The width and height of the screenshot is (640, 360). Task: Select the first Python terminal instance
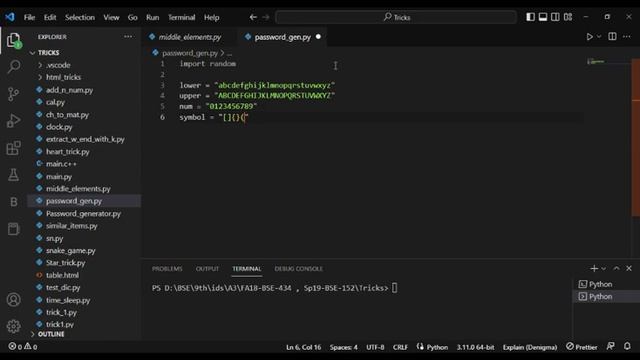607,284
